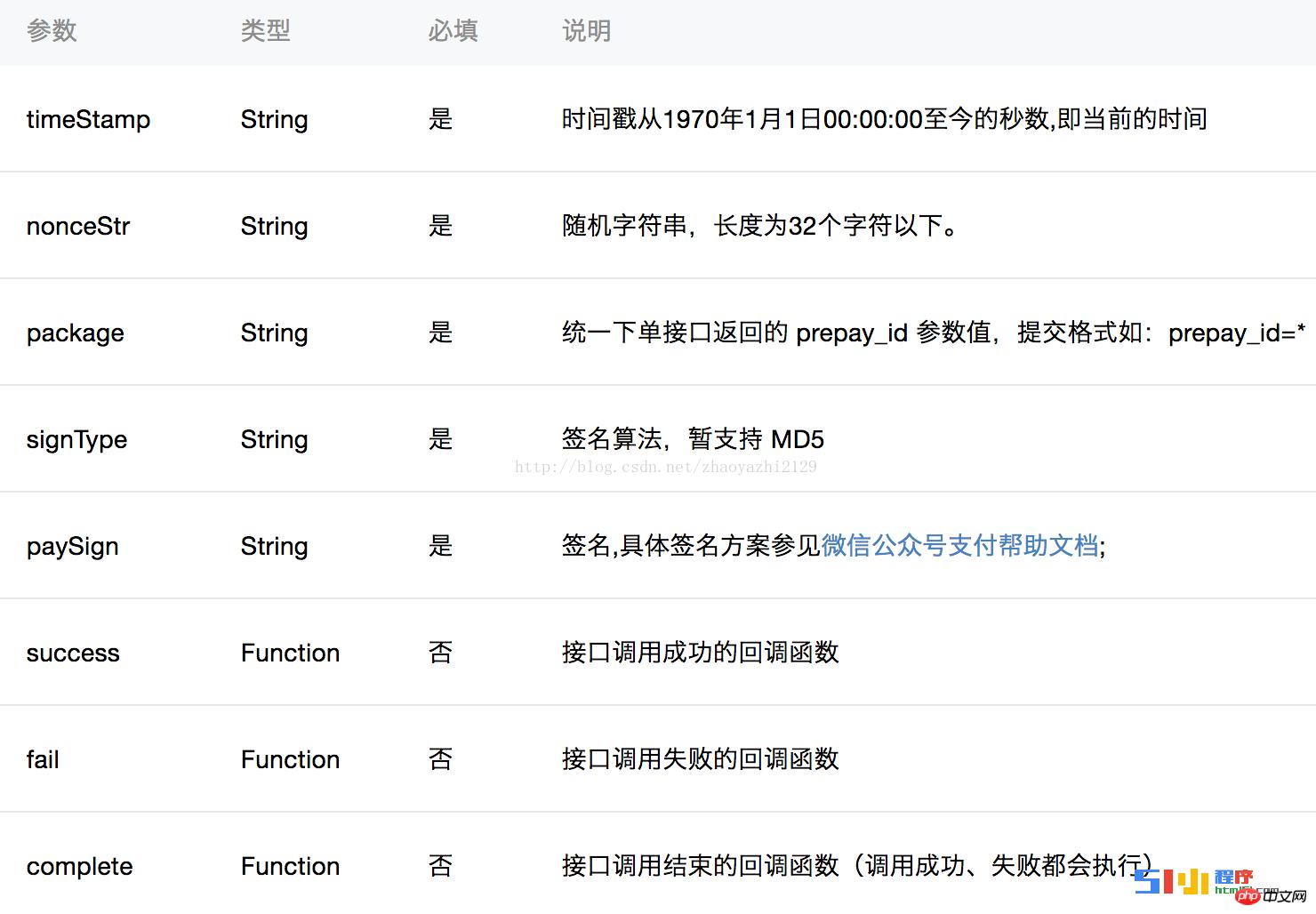The width and height of the screenshot is (1316, 914).
Task: Select the 必填 column header
Action: point(453,30)
